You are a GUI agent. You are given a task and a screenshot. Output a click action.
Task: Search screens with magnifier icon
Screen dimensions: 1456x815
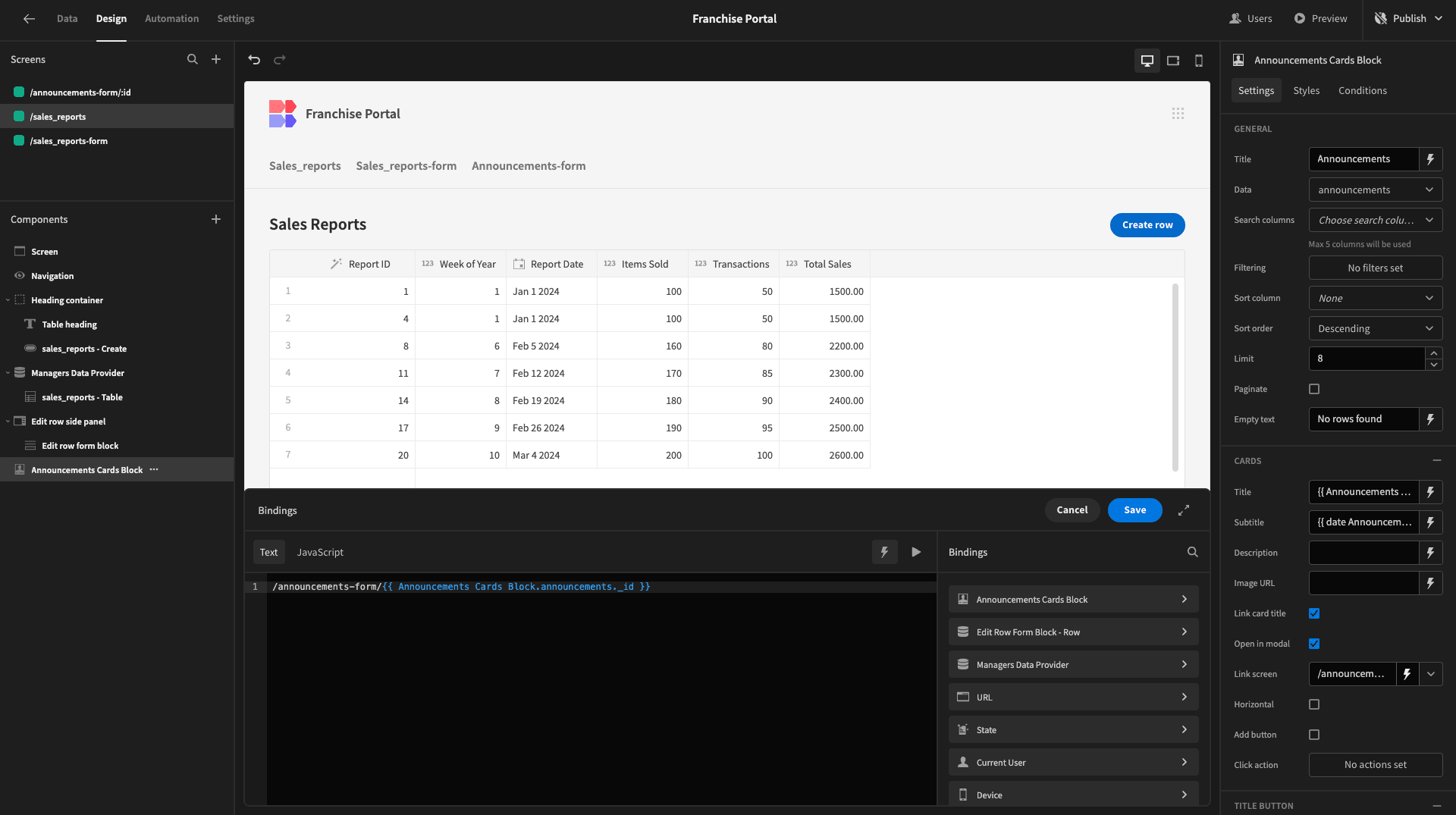pos(193,59)
